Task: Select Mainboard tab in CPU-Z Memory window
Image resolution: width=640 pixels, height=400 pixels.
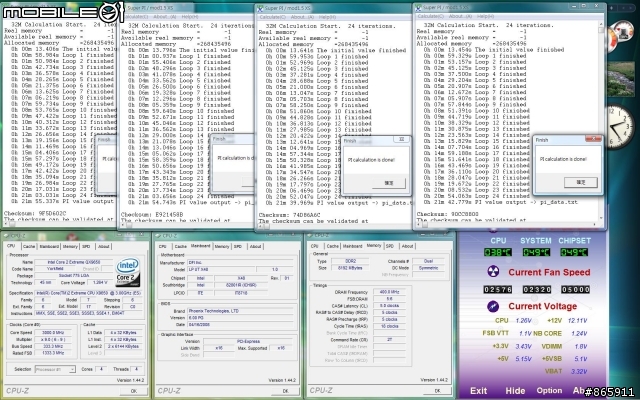Action: click(x=353, y=246)
